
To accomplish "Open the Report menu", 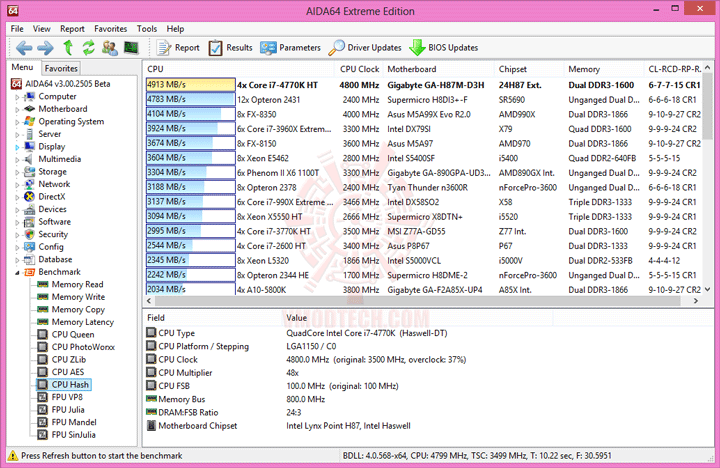I will pos(72,28).
